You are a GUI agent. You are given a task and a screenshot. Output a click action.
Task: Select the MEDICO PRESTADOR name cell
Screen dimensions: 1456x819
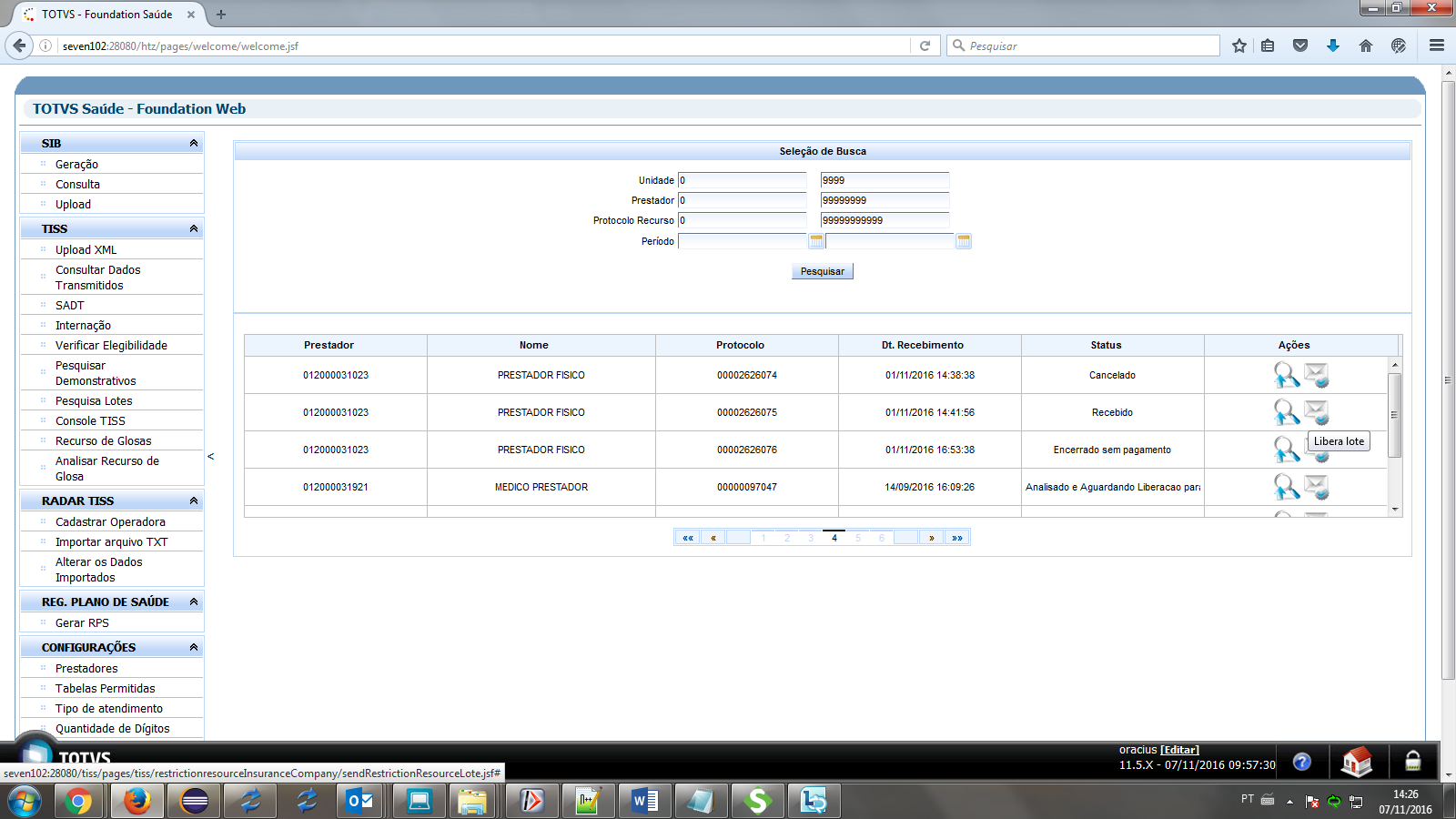coord(541,487)
